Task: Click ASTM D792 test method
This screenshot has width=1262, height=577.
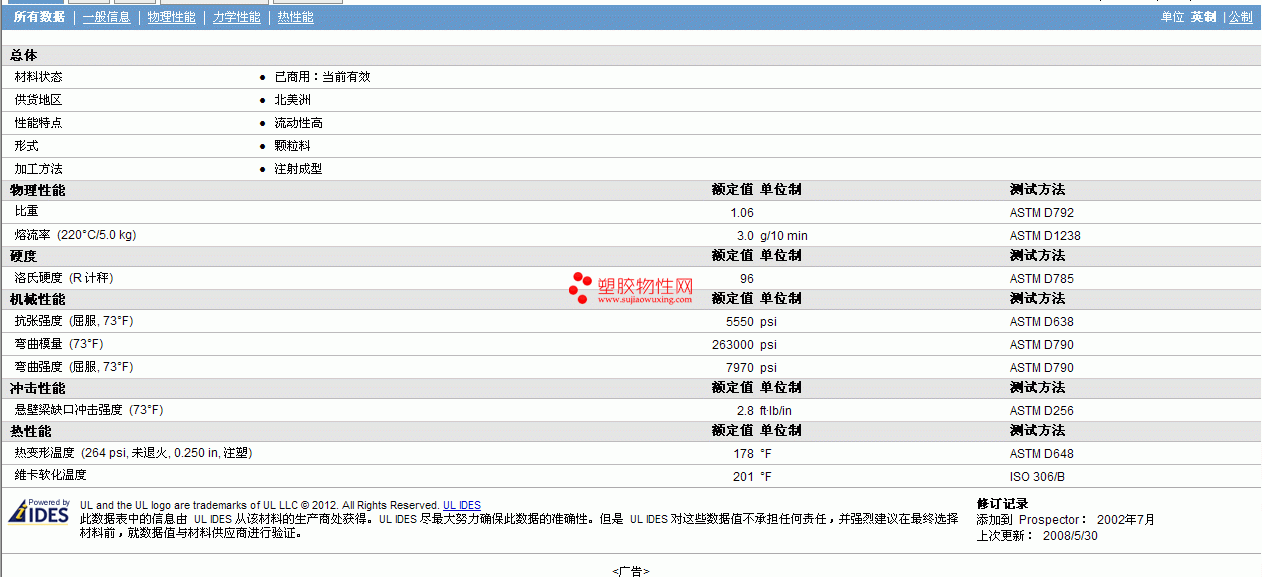Action: (x=1042, y=213)
